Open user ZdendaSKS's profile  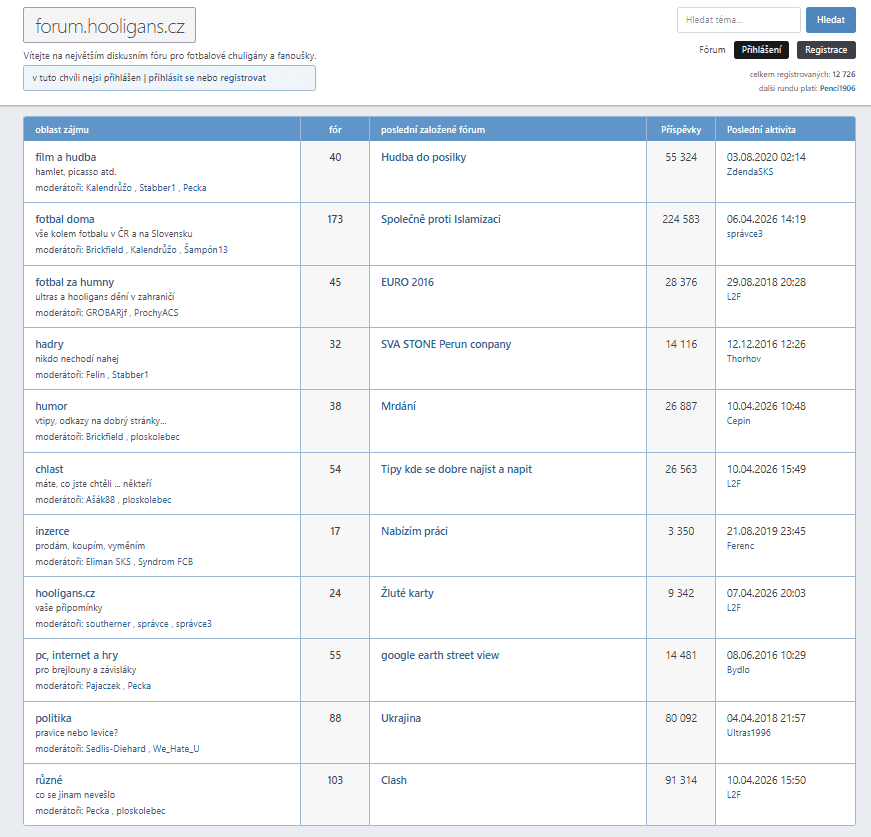tap(749, 172)
